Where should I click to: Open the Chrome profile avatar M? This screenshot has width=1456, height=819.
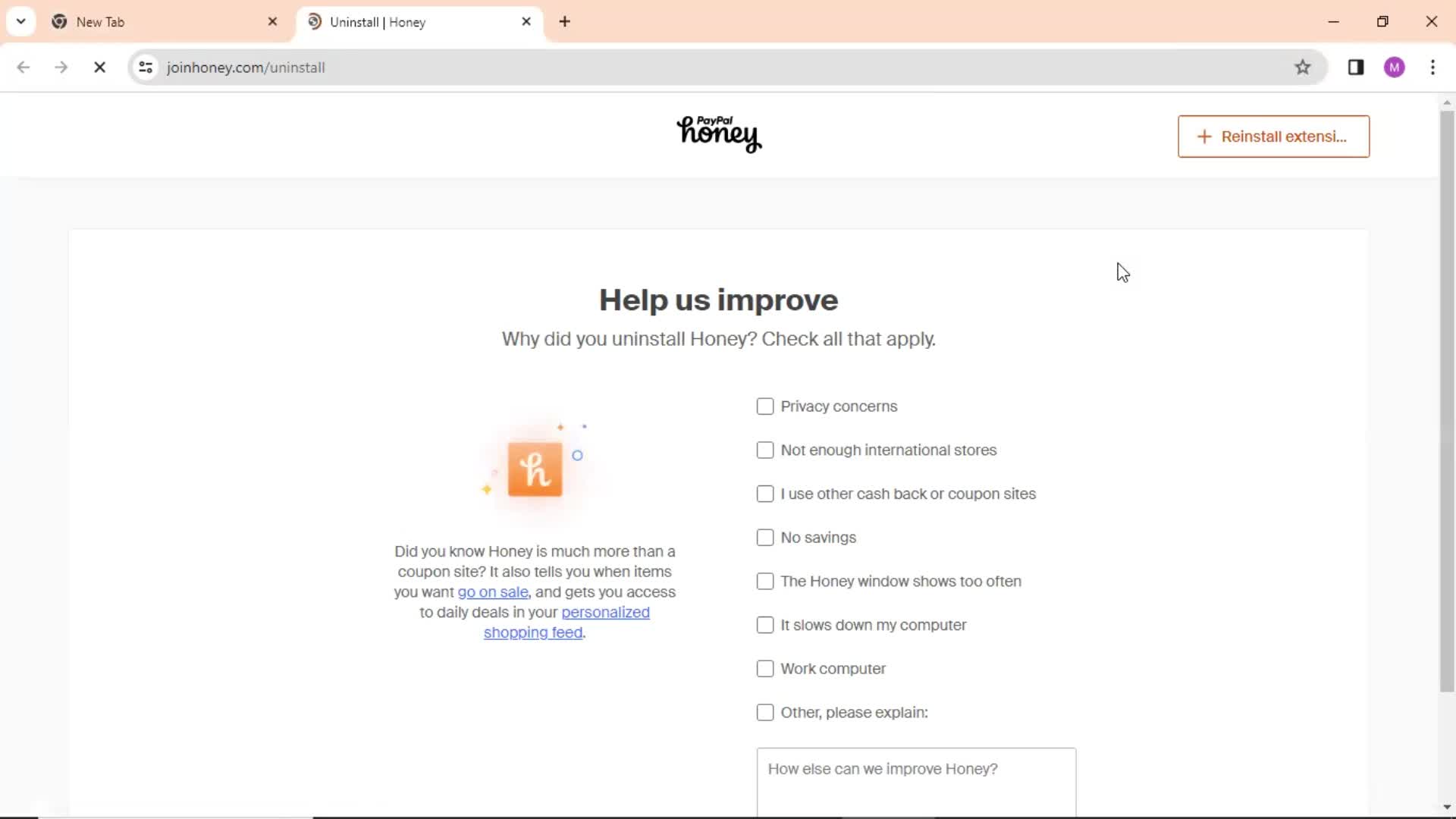[1395, 67]
